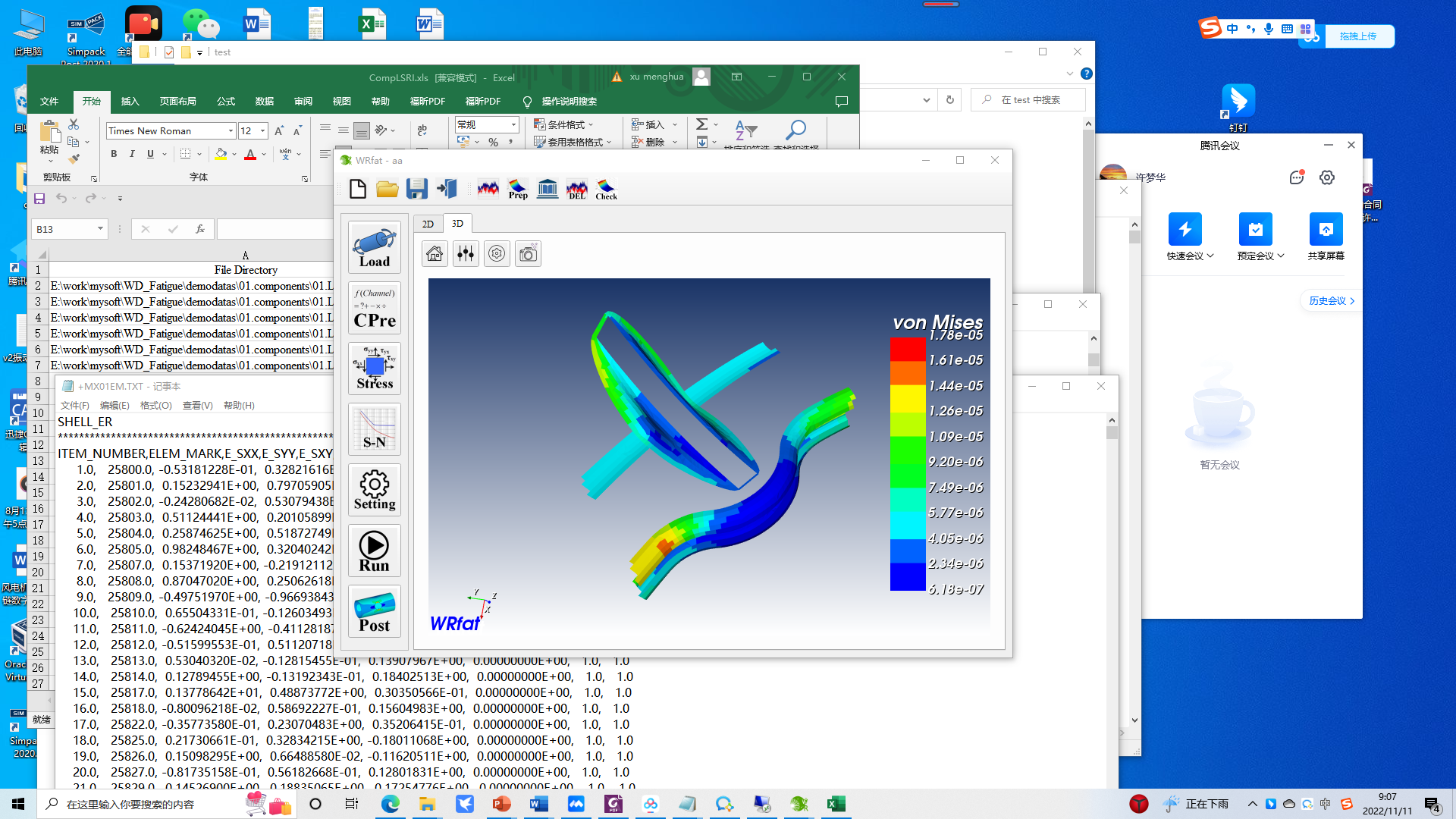1456x819 pixels.
Task: Switch to the 2D tab in WRfat
Action: click(428, 224)
